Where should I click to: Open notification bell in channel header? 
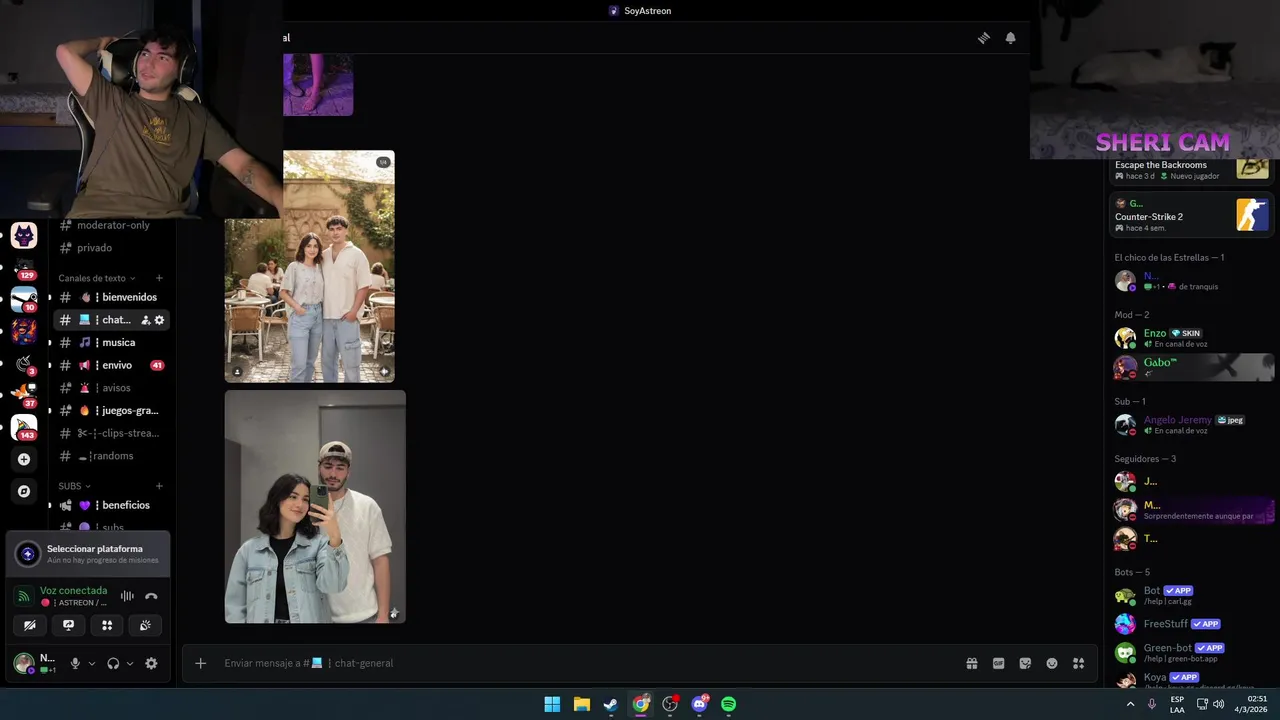click(1010, 38)
